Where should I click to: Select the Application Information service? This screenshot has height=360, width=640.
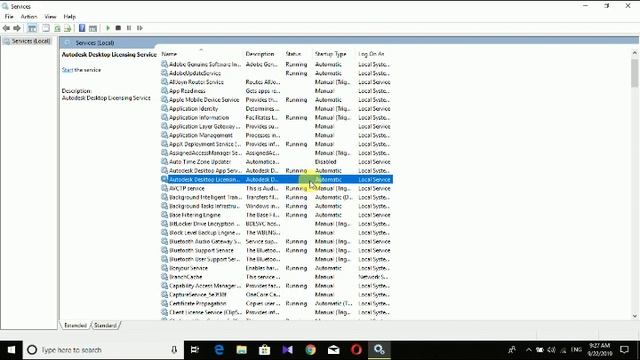click(x=276, y=118)
